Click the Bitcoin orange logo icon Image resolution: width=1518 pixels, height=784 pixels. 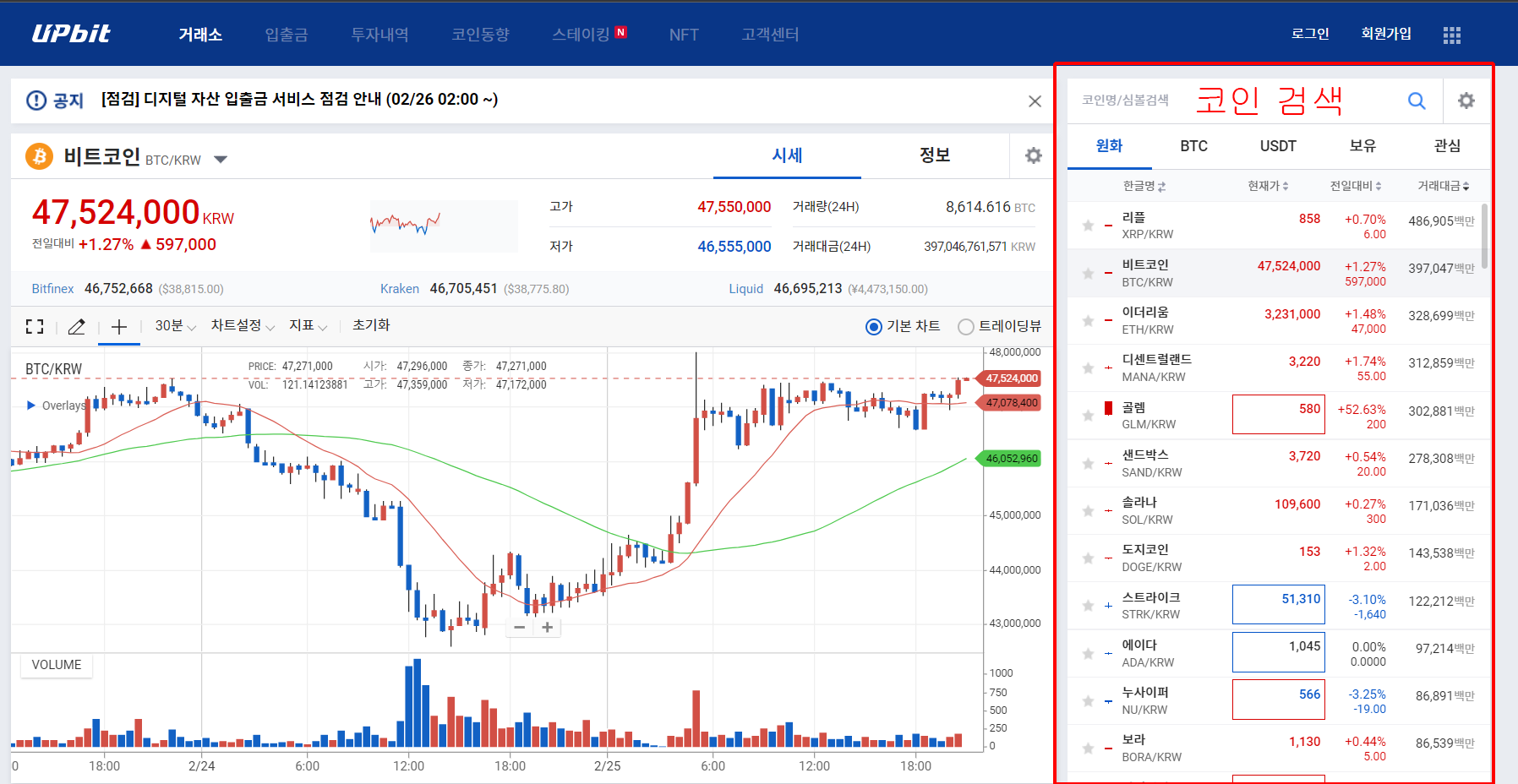coord(39,156)
